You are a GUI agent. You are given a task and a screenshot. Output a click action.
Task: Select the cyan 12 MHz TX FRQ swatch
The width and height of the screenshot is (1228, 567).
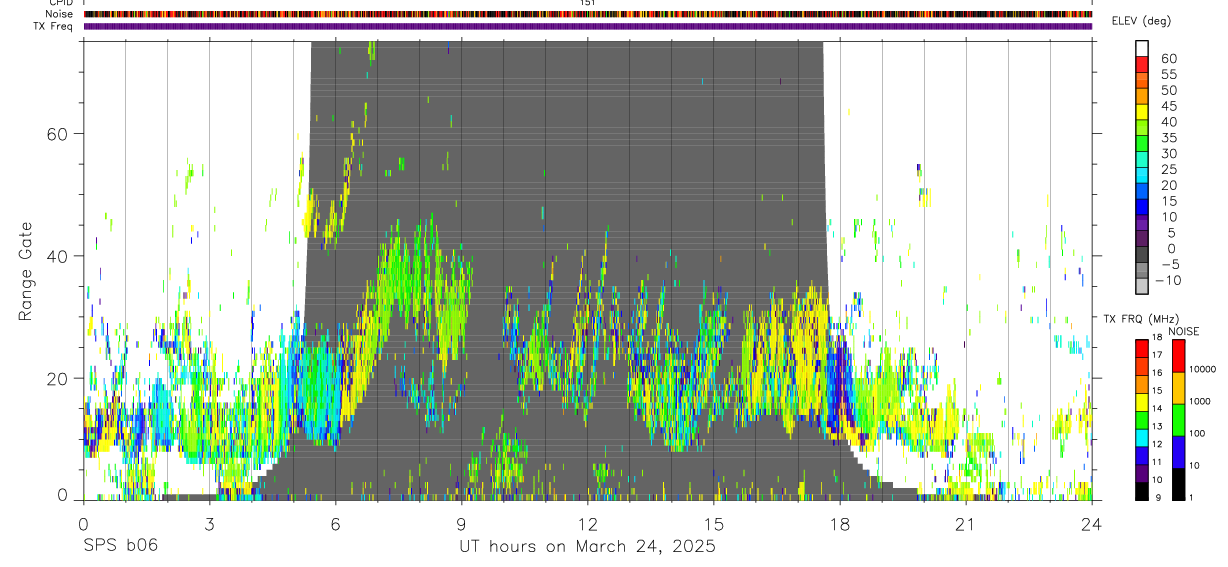1143,437
